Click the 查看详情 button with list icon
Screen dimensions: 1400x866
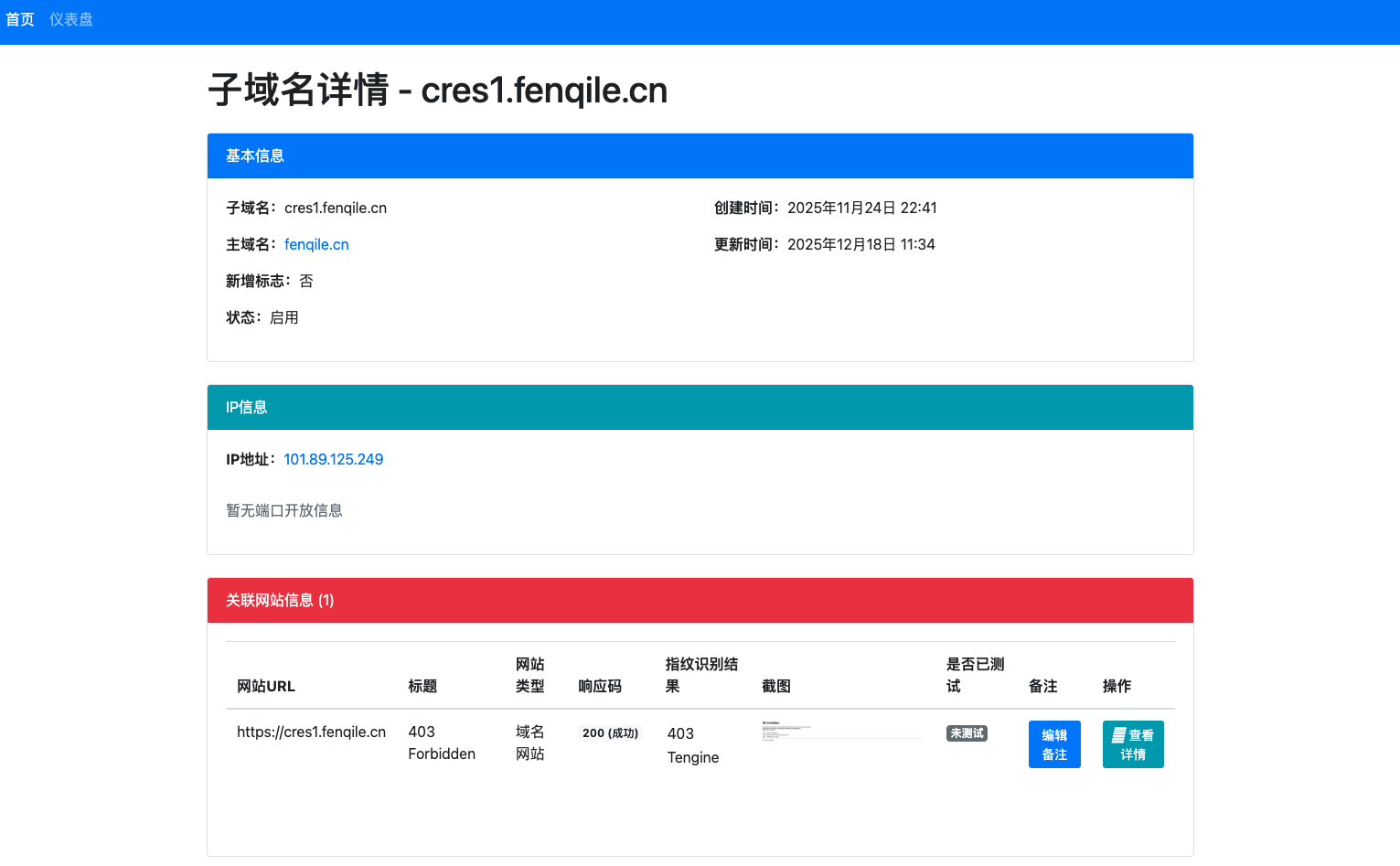click(x=1132, y=744)
